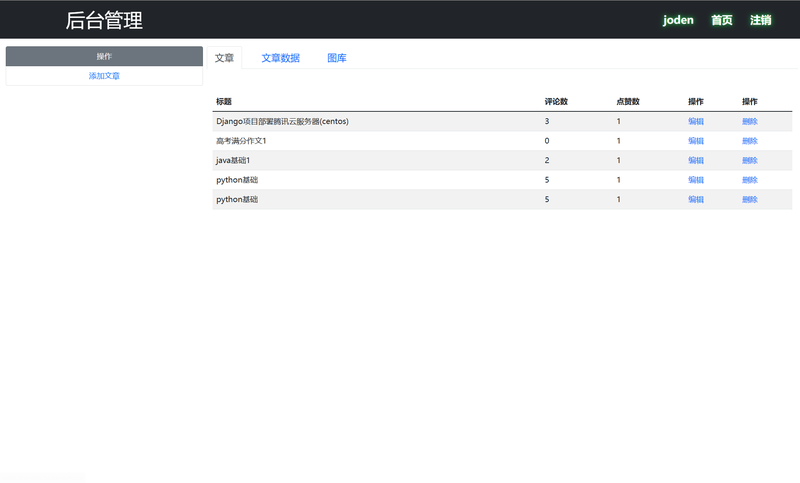The image size is (800, 483).
Task: Select the 文章 tab
Action: pos(224,58)
